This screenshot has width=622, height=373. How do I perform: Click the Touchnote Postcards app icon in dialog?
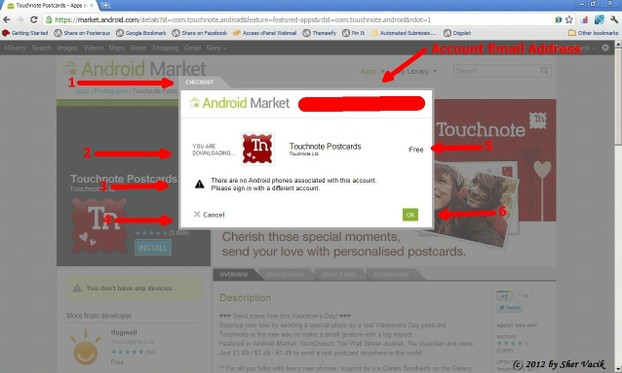(x=258, y=149)
